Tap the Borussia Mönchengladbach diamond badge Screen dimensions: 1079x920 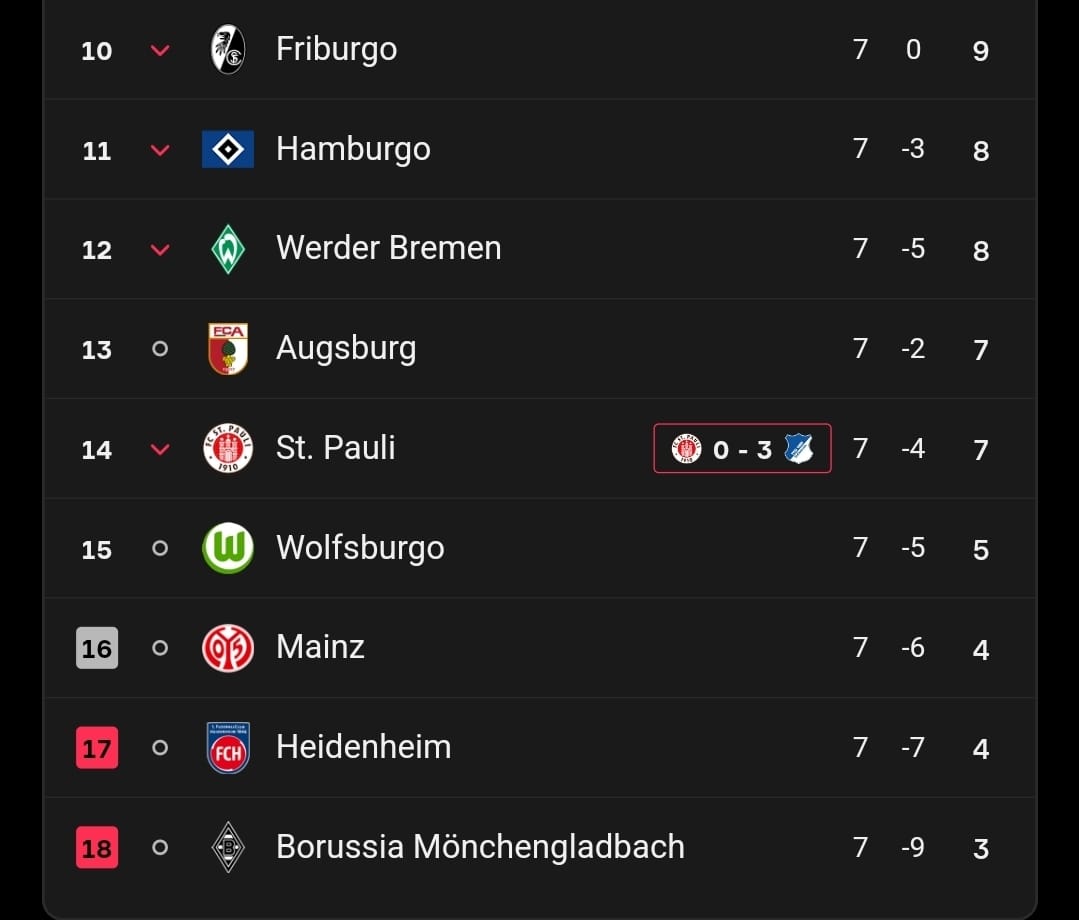(228, 847)
